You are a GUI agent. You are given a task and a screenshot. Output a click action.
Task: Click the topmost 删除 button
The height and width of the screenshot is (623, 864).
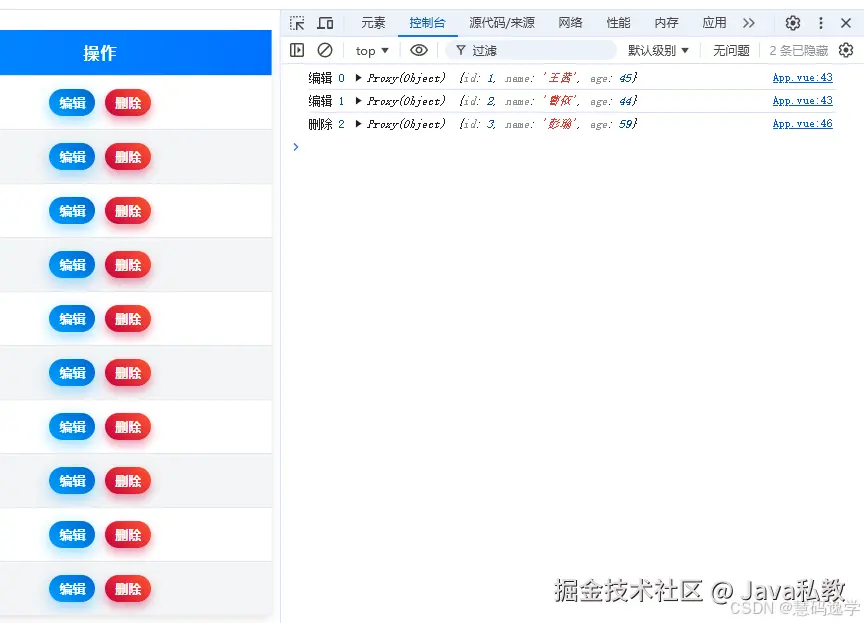click(128, 102)
